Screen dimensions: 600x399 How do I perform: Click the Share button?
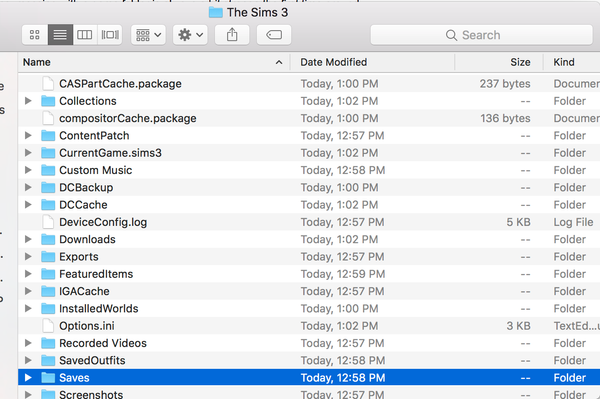pos(232,35)
